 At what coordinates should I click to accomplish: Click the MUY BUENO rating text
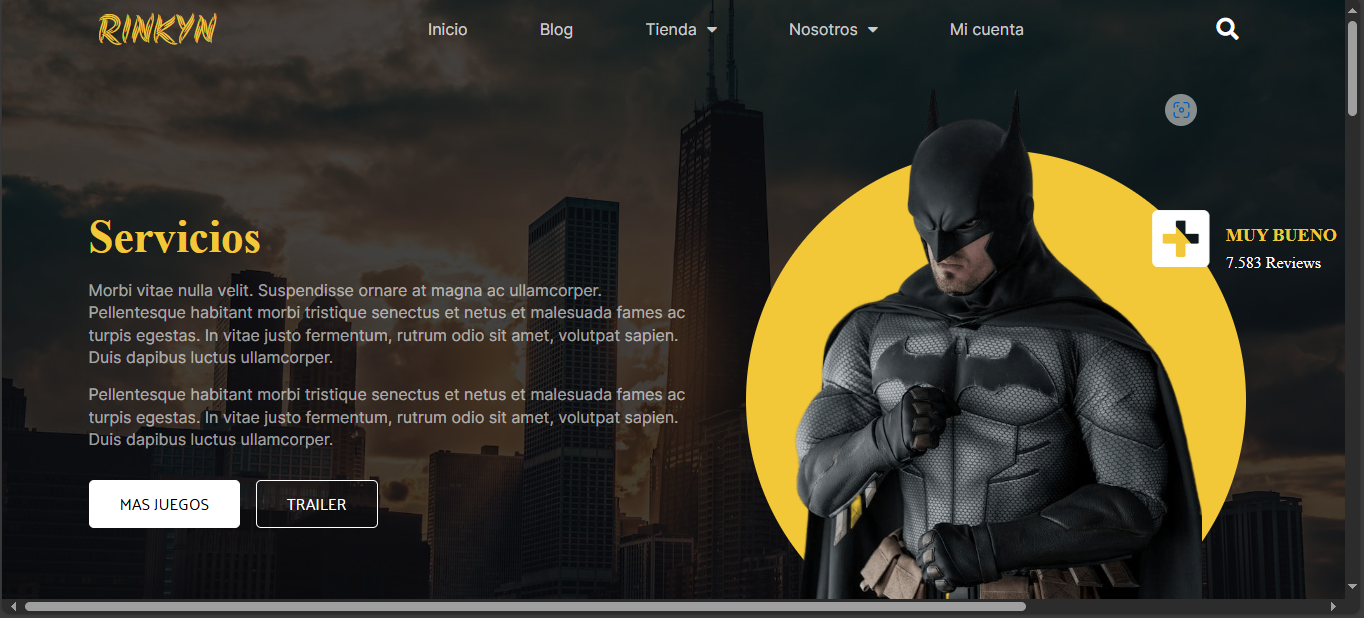(x=1281, y=236)
